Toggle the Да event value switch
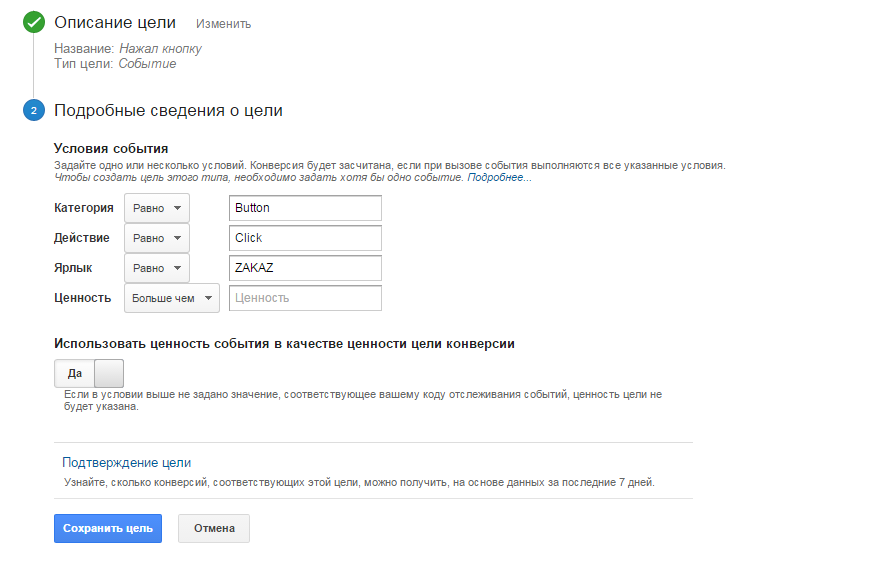The width and height of the screenshot is (873, 585). pos(88,373)
